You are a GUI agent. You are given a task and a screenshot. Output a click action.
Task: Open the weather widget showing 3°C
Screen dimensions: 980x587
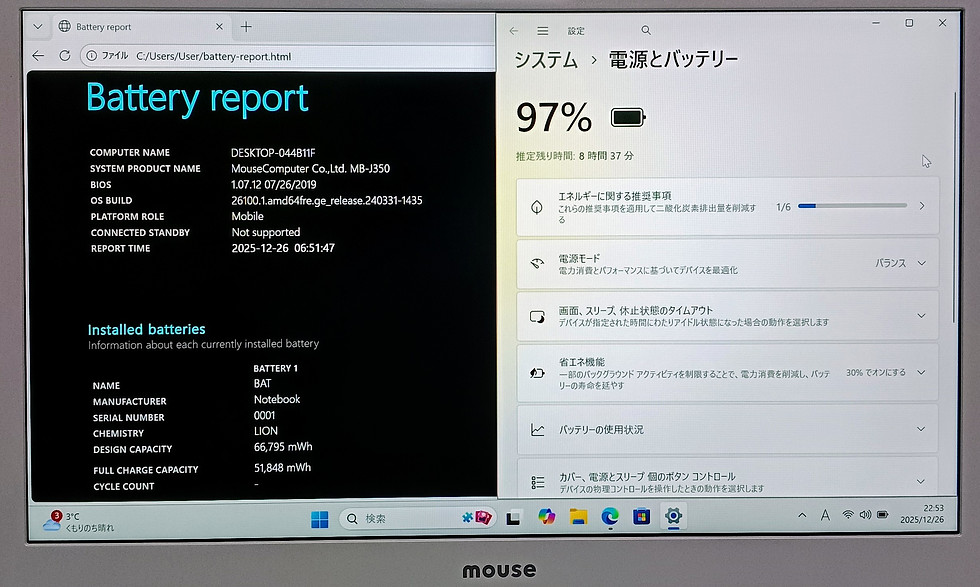79,521
